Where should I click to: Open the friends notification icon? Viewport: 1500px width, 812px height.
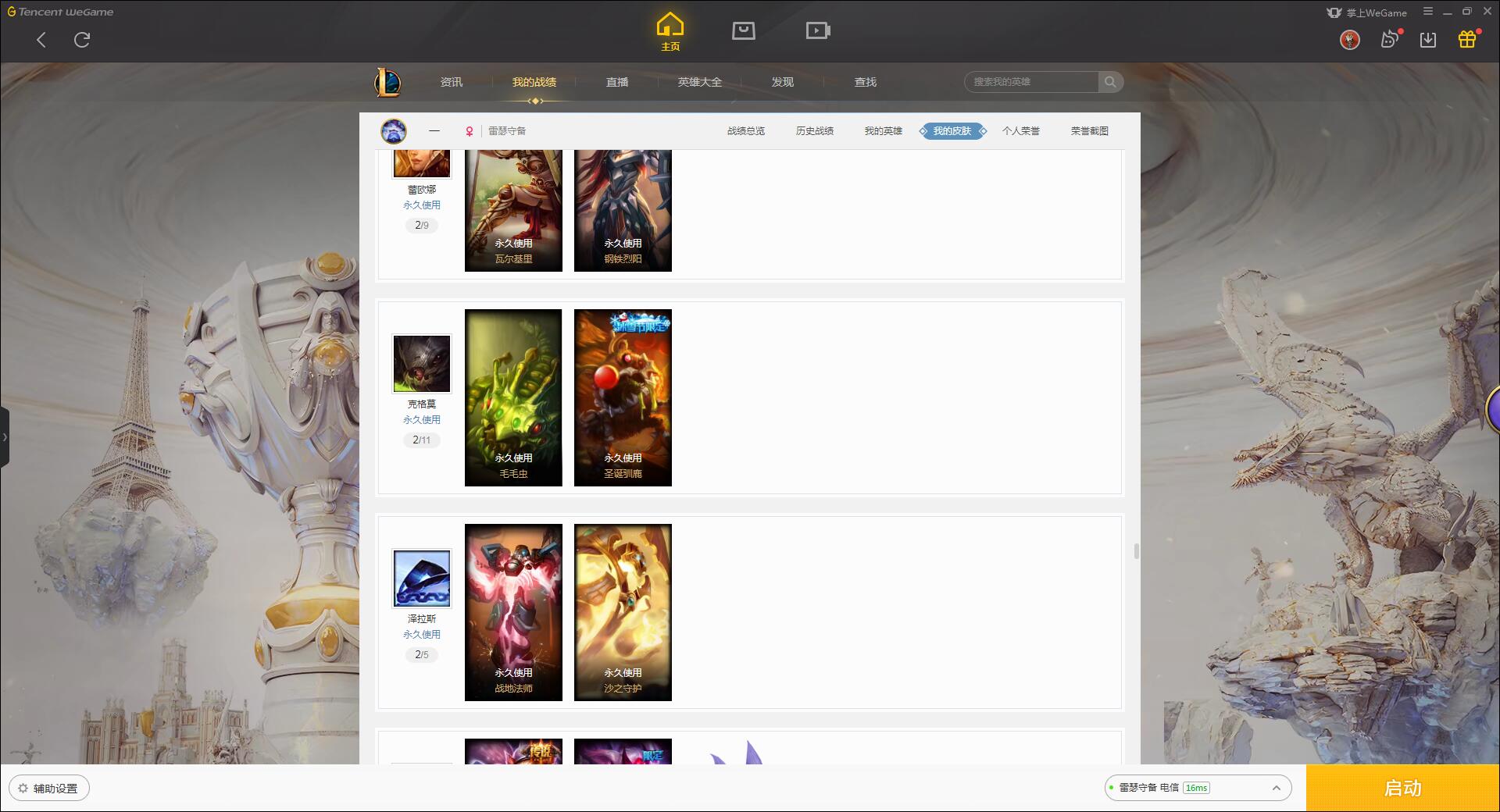pos(1390,39)
